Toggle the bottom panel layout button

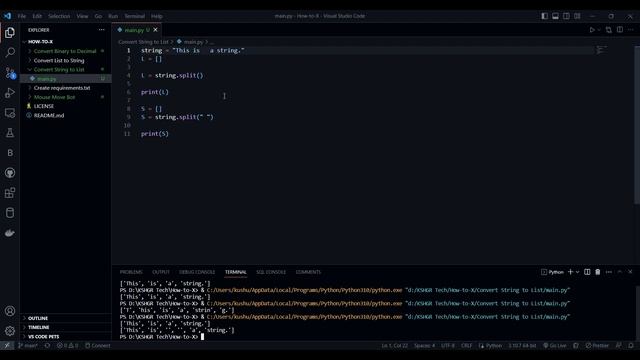(556, 16)
